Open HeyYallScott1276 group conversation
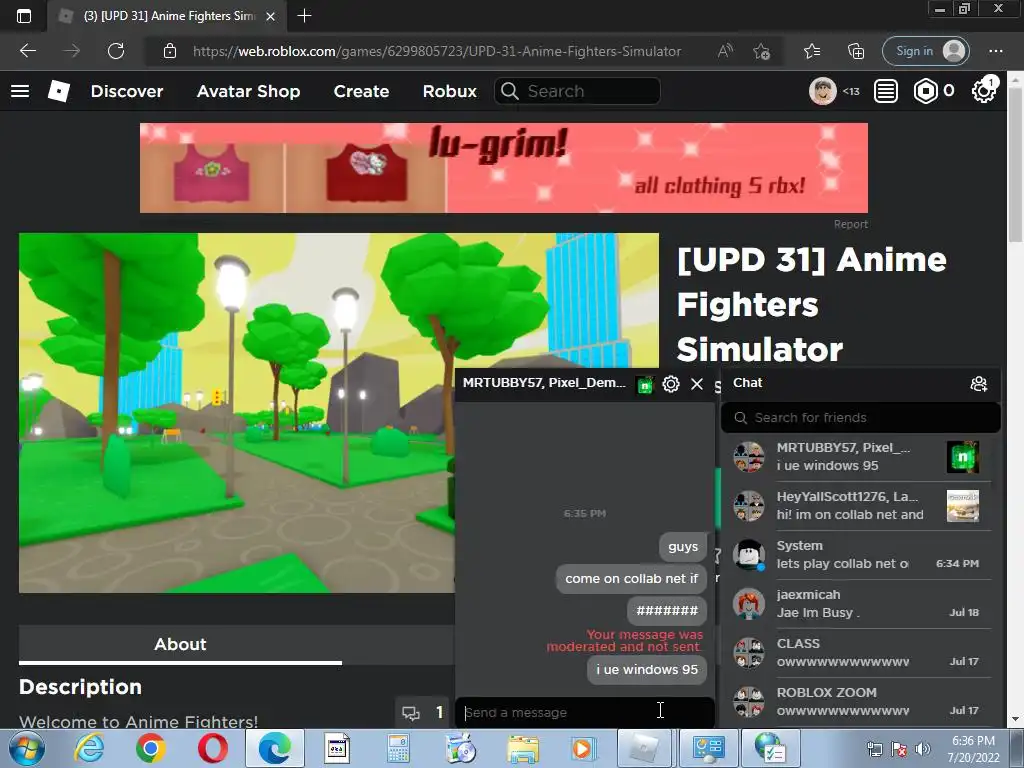The width and height of the screenshot is (1024, 768). click(860, 505)
